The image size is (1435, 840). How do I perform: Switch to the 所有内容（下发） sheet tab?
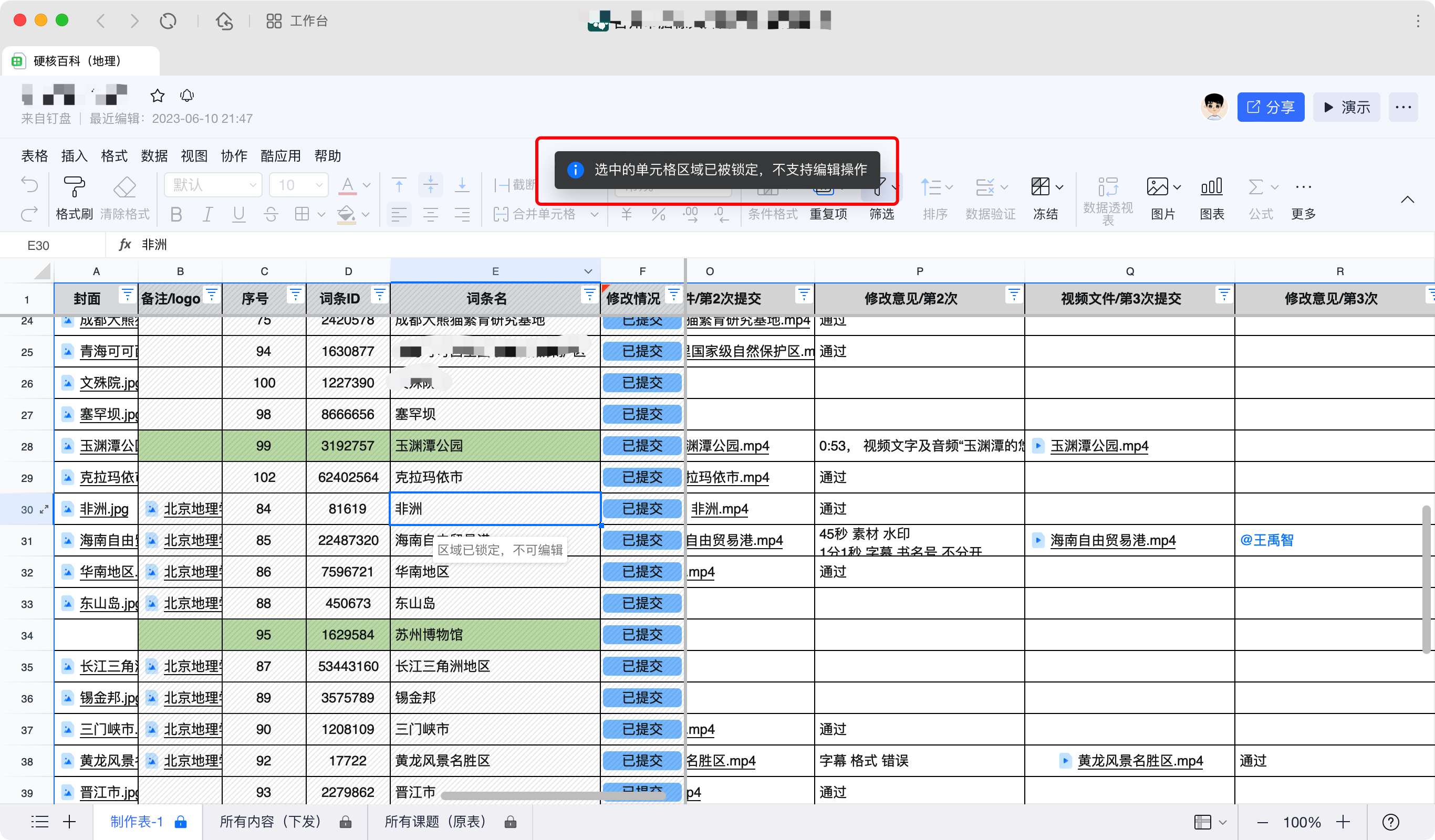[270, 822]
